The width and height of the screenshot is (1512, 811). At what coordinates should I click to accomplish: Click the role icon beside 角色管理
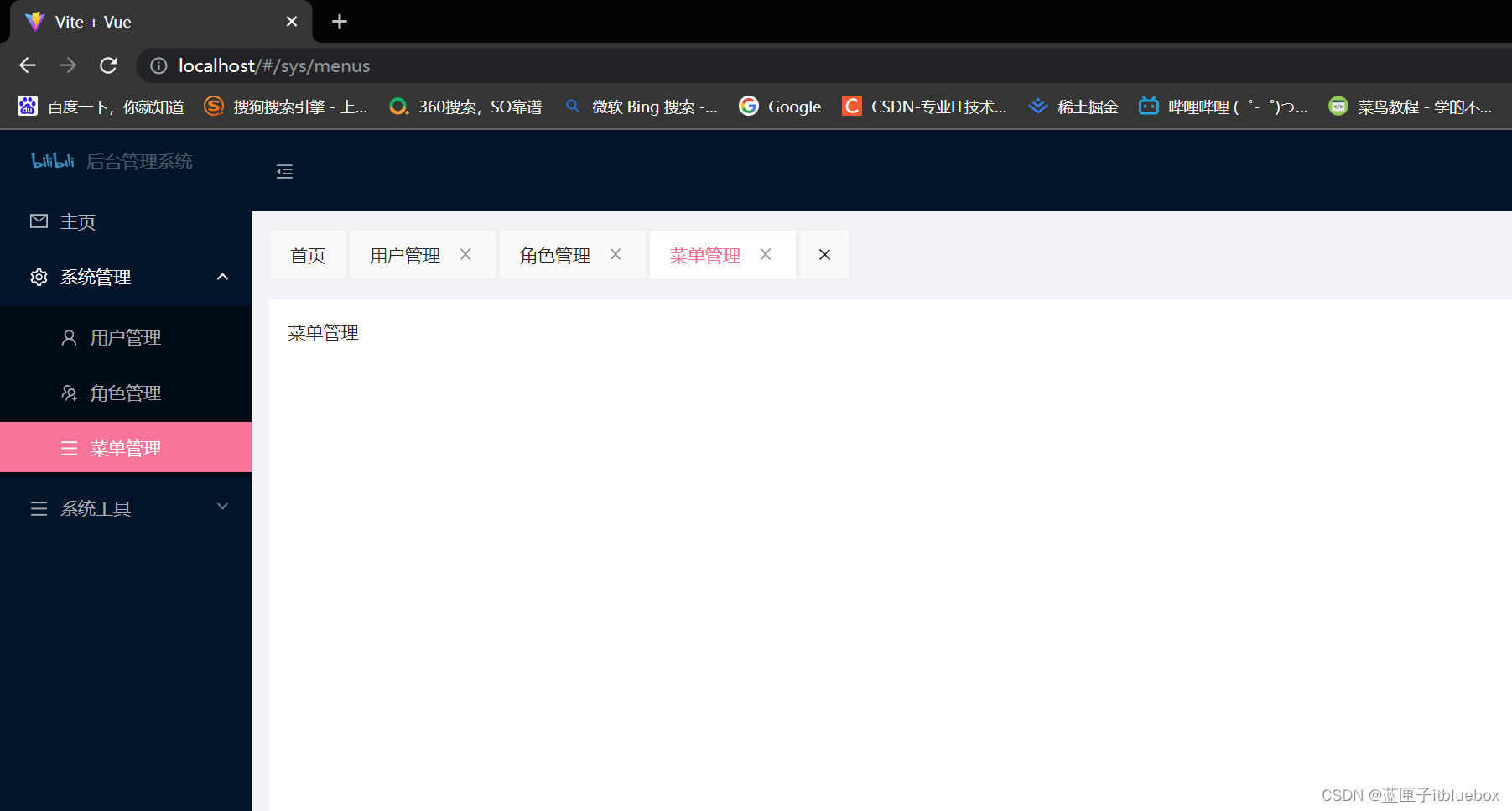point(69,393)
